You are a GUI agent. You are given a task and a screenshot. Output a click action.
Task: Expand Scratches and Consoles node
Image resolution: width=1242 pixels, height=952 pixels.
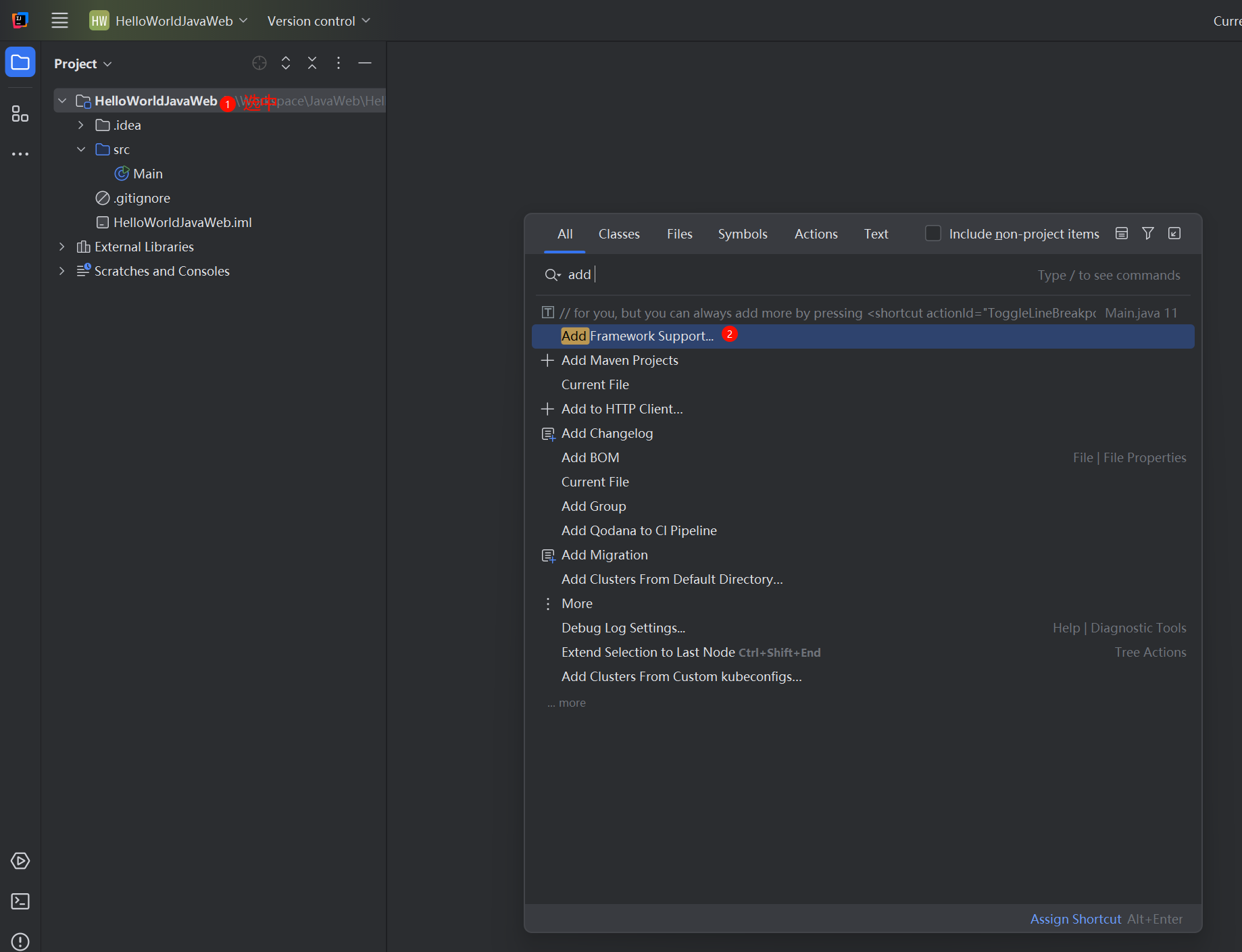tap(62, 271)
